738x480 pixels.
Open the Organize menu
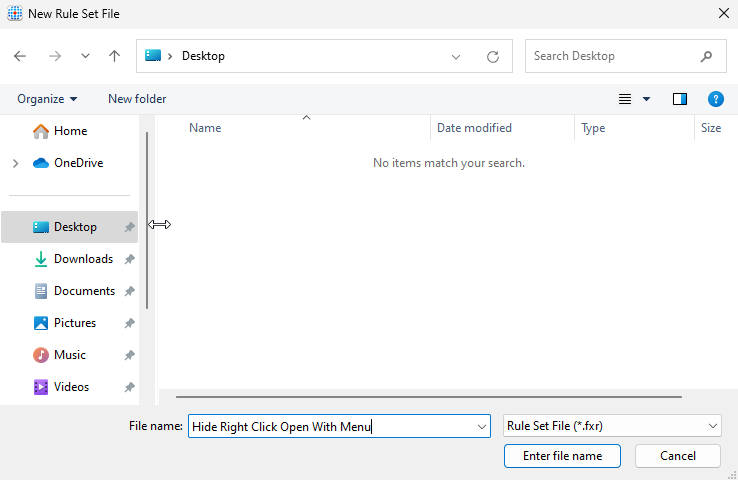tap(47, 99)
